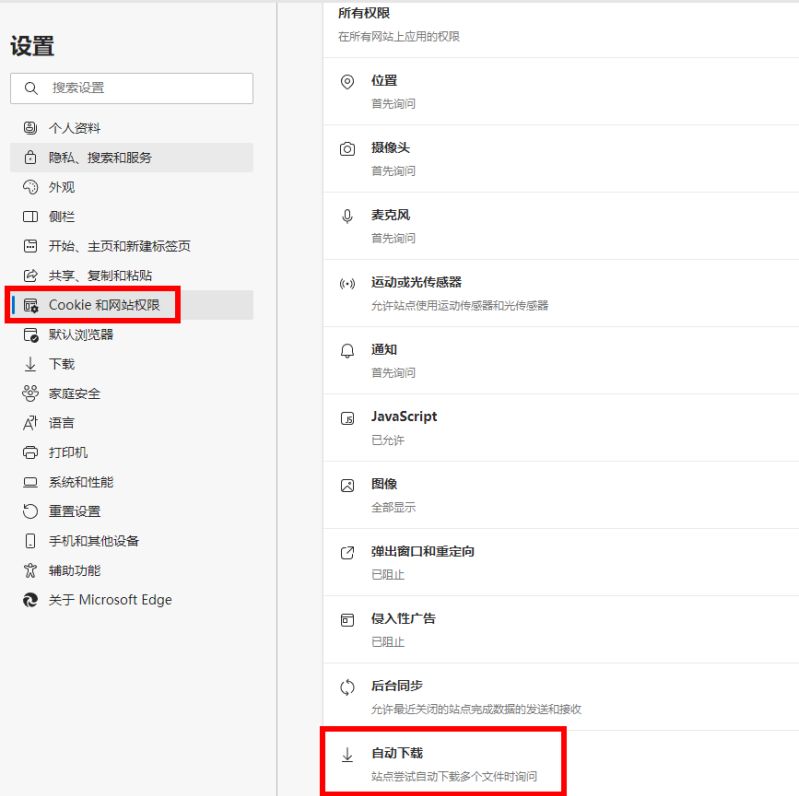The height and width of the screenshot is (796, 799).
Task: Click the lock icon for 隐私、搜索和服务
Action: point(30,157)
